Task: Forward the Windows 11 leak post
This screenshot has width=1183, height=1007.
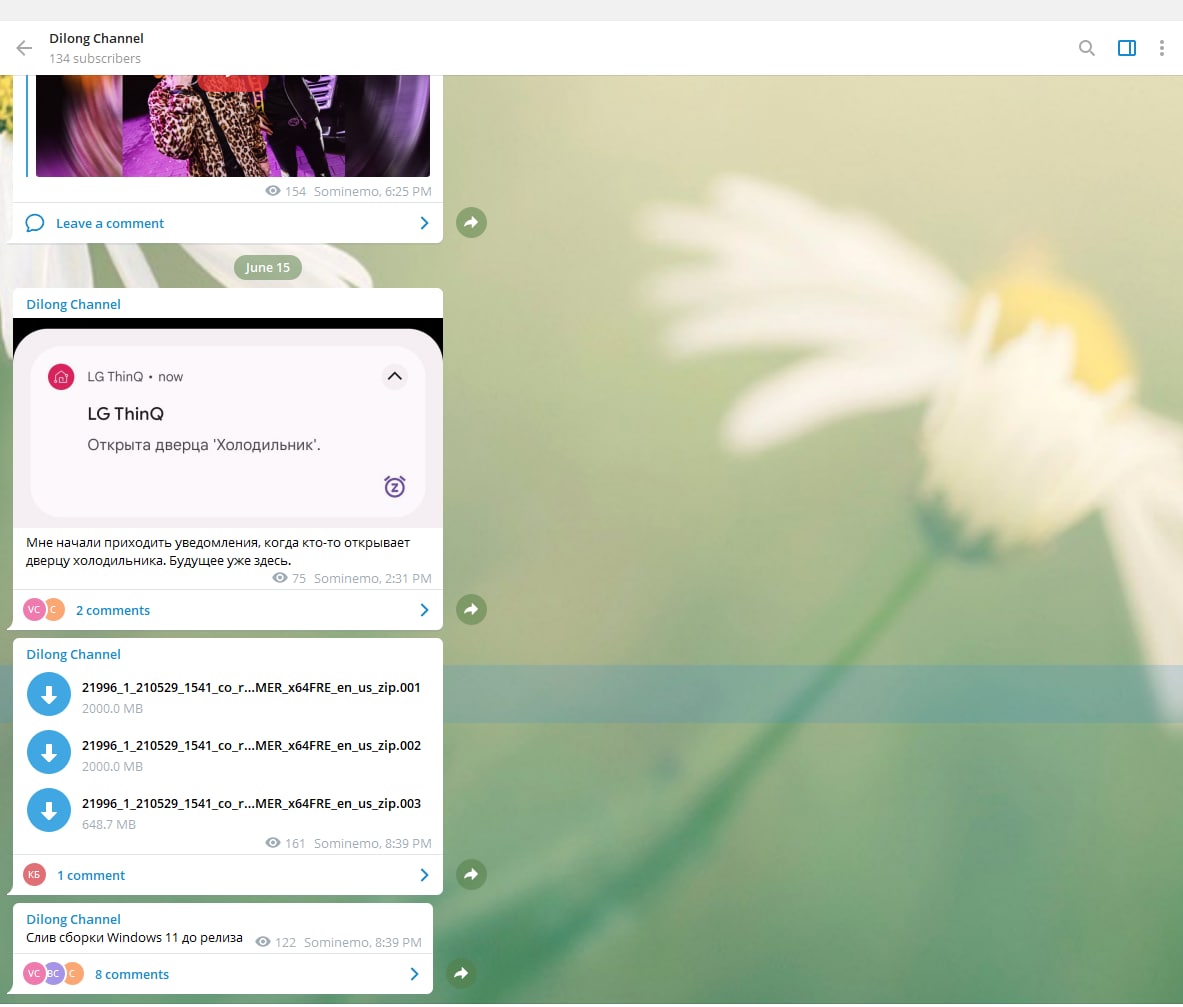Action: pyautogui.click(x=461, y=973)
